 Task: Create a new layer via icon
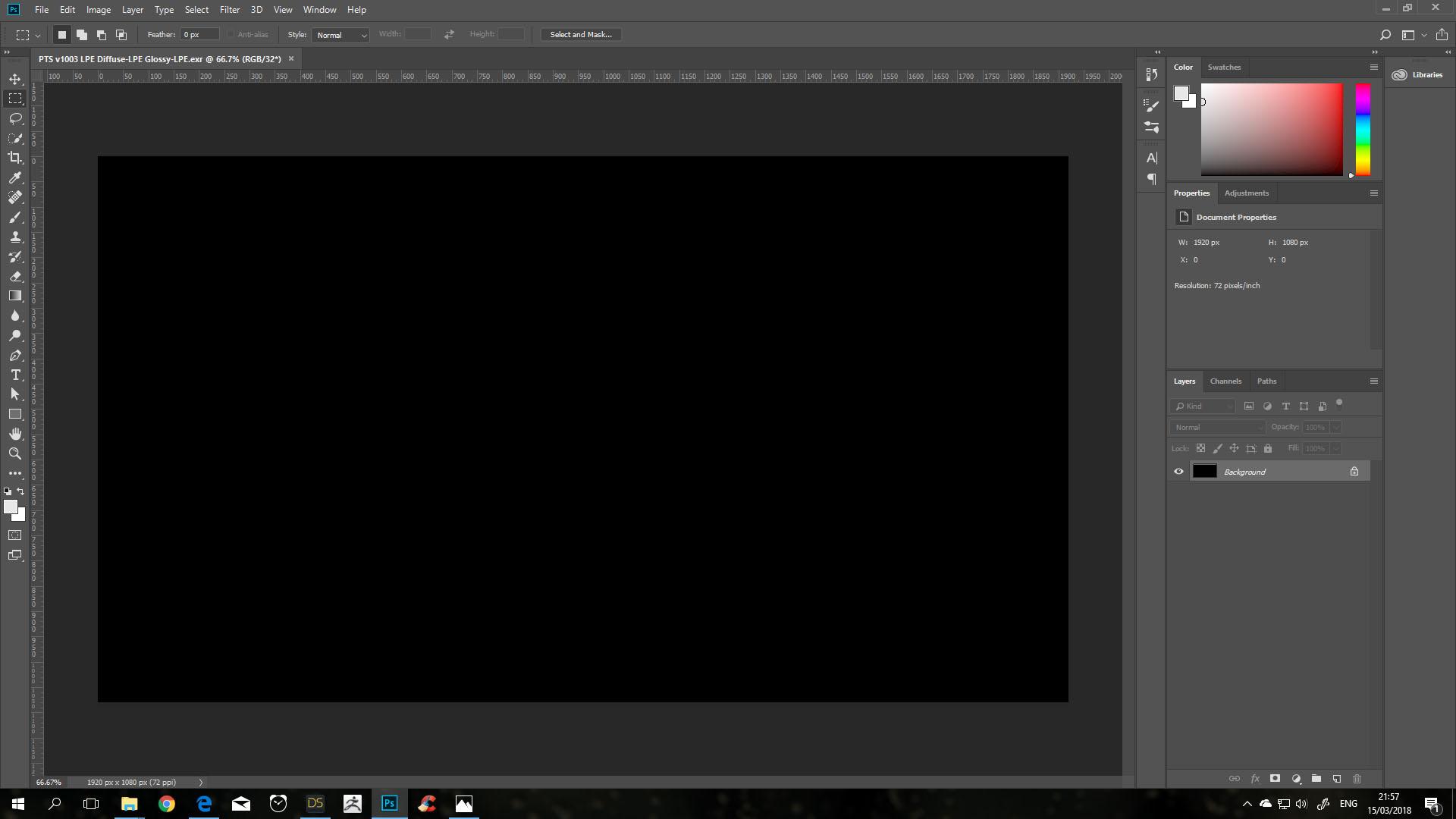[1337, 779]
